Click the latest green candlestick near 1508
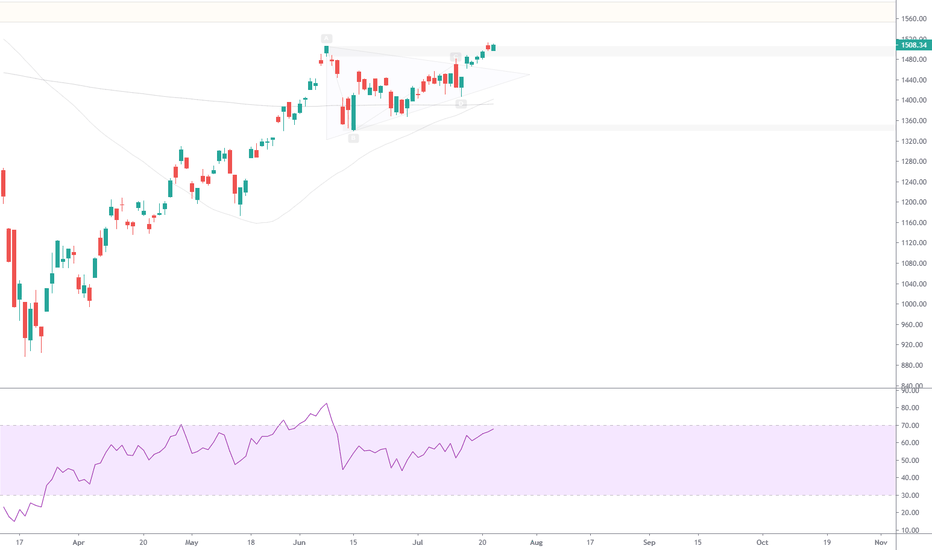 click(x=493, y=48)
